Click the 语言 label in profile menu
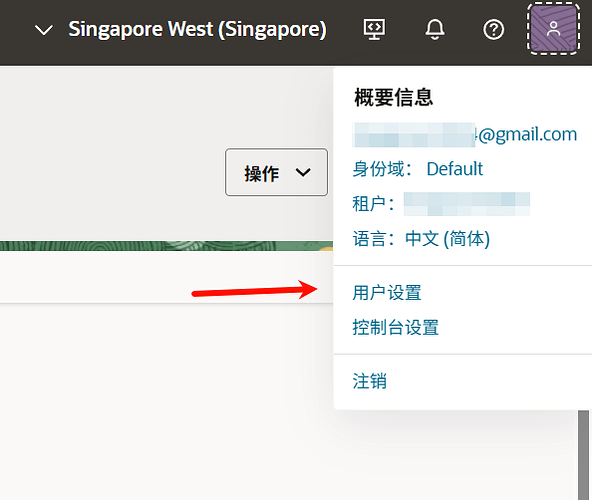The image size is (592, 500). (x=373, y=239)
